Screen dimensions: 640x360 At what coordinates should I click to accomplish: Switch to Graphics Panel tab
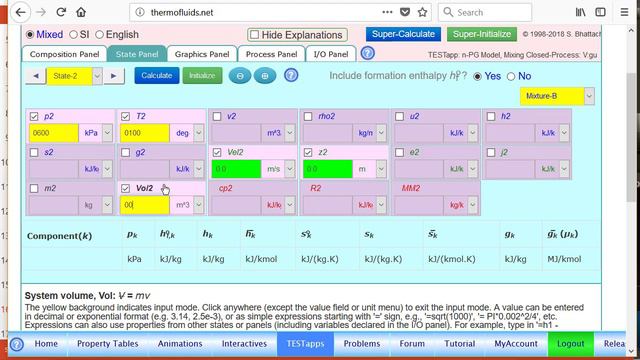point(202,54)
